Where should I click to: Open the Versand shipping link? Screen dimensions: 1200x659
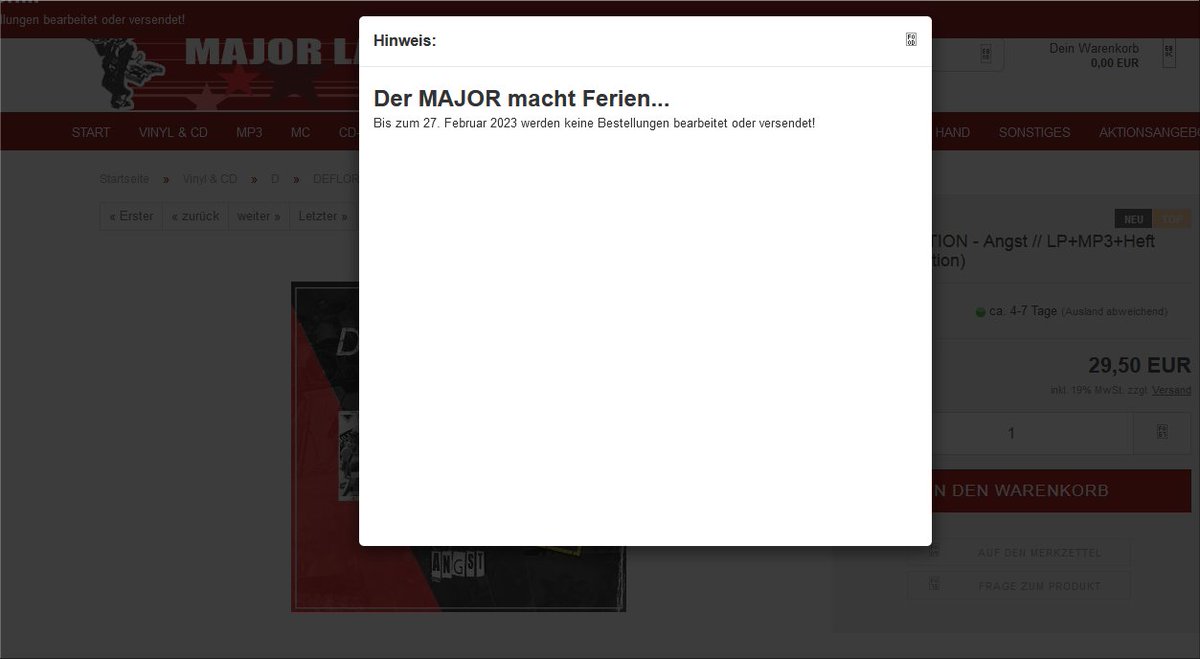pos(1171,390)
